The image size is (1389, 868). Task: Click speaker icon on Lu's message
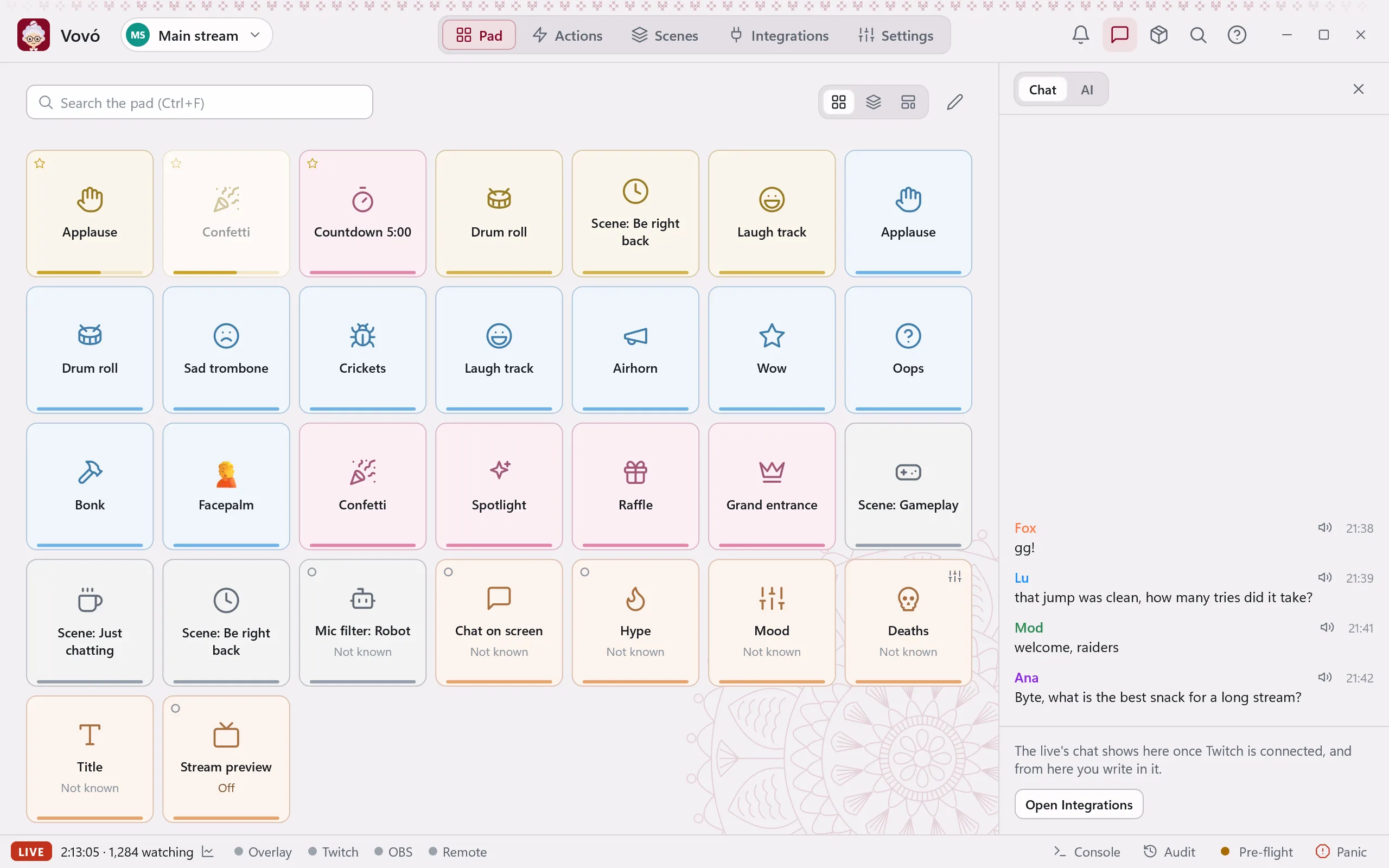pos(1325,578)
